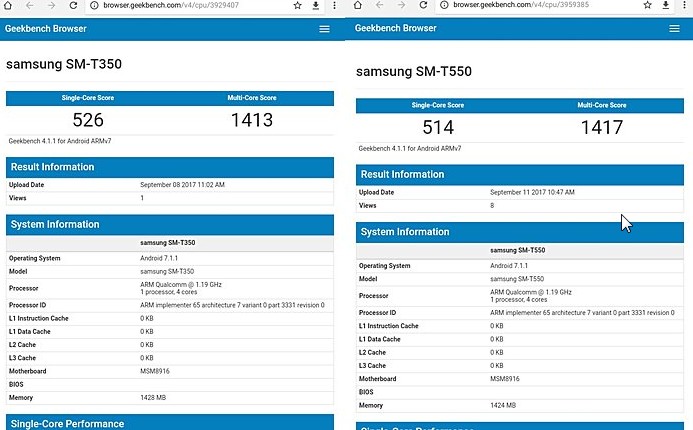Click processor ARM Qualcomm value on SM-T550 page

[x=531, y=296]
